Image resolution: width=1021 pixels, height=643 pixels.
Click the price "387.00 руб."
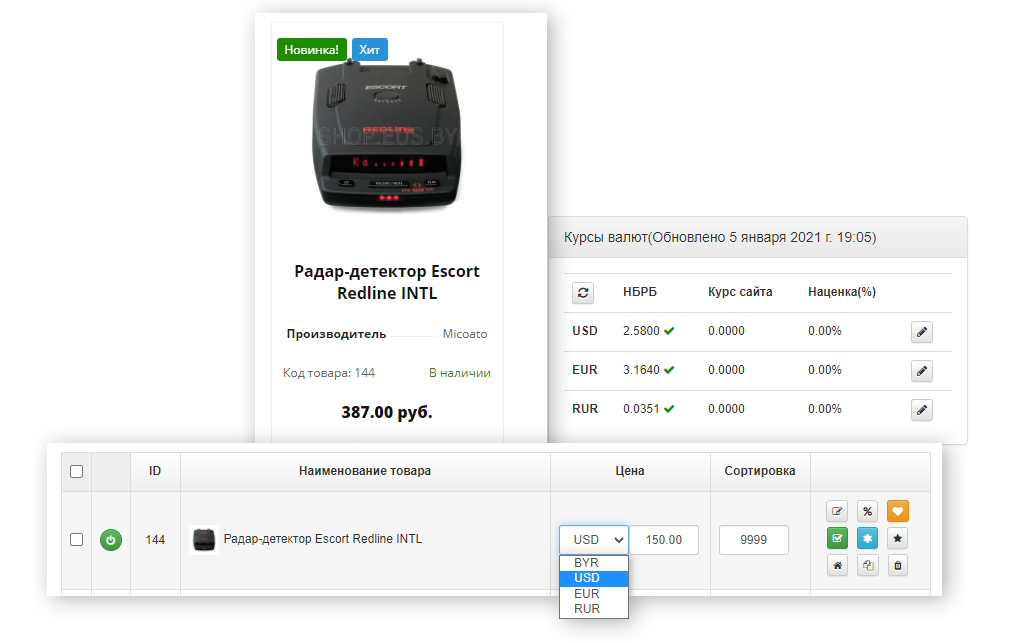coord(387,412)
